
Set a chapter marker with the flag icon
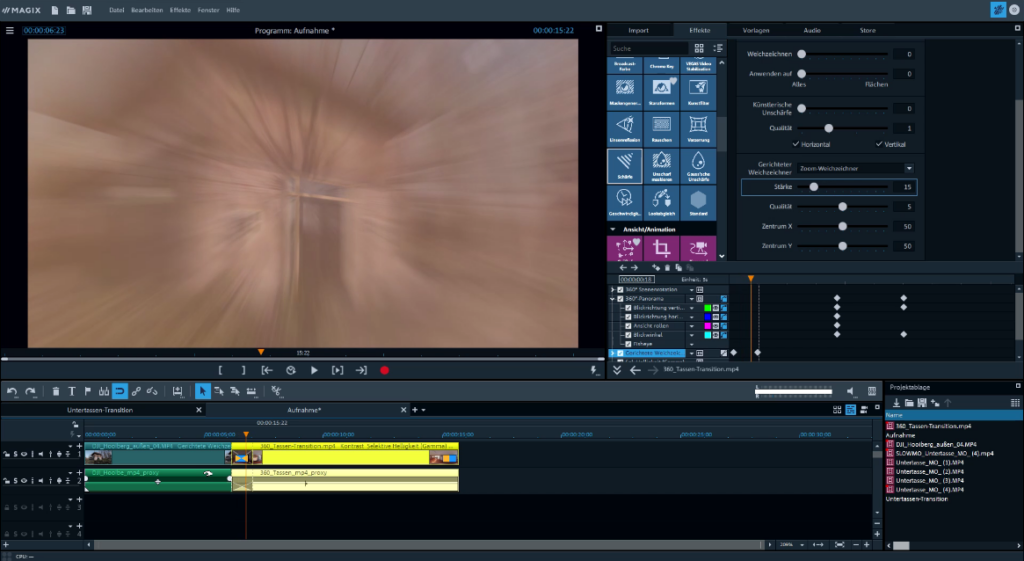(88, 391)
